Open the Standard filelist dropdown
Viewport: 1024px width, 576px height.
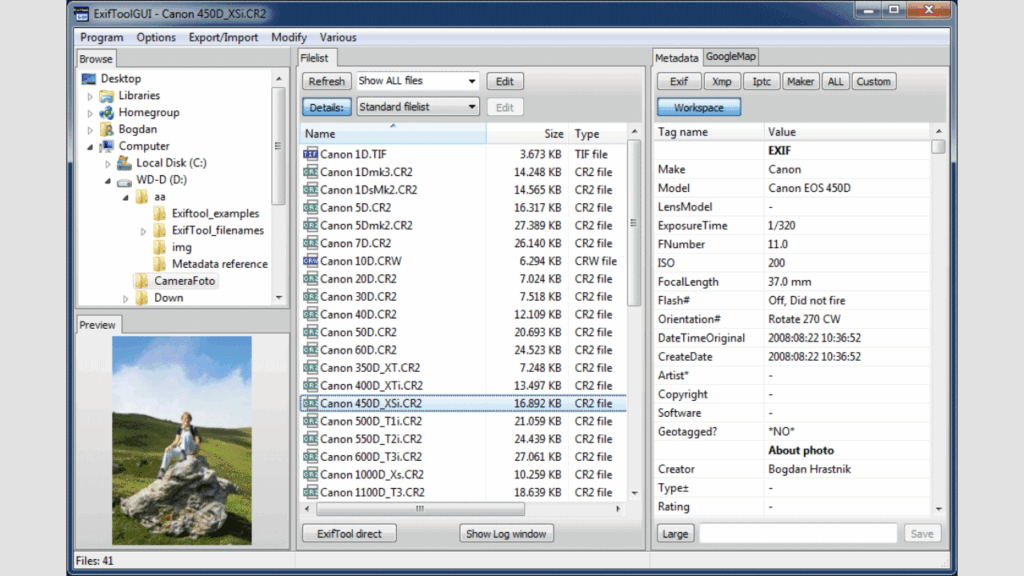(x=417, y=107)
